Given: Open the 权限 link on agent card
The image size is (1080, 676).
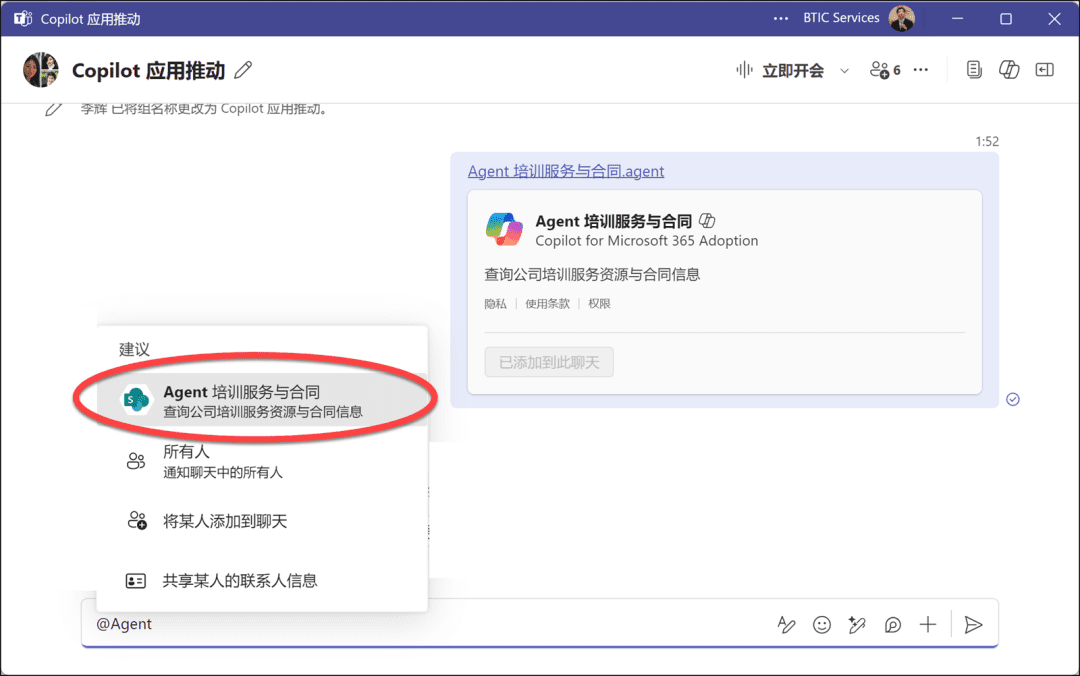Looking at the screenshot, I should 599,304.
